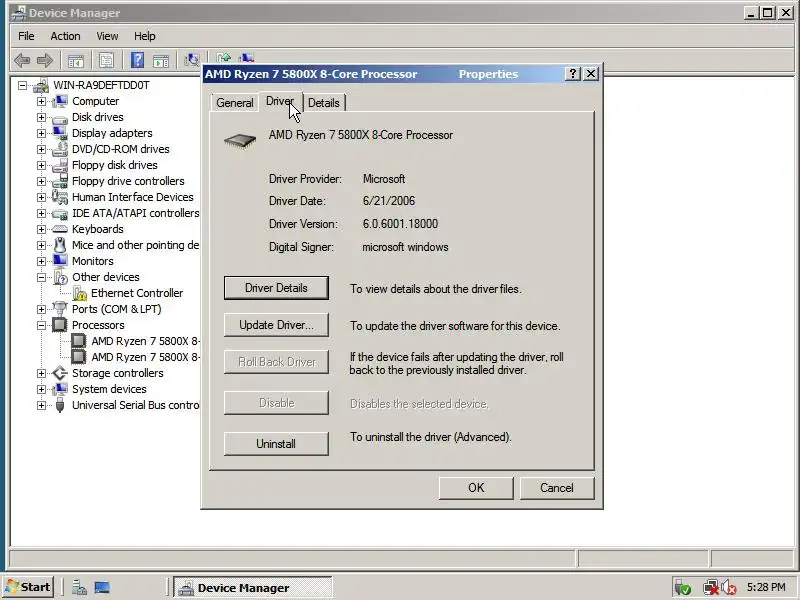
Task: Click the Uninstall button
Action: pyautogui.click(x=276, y=444)
